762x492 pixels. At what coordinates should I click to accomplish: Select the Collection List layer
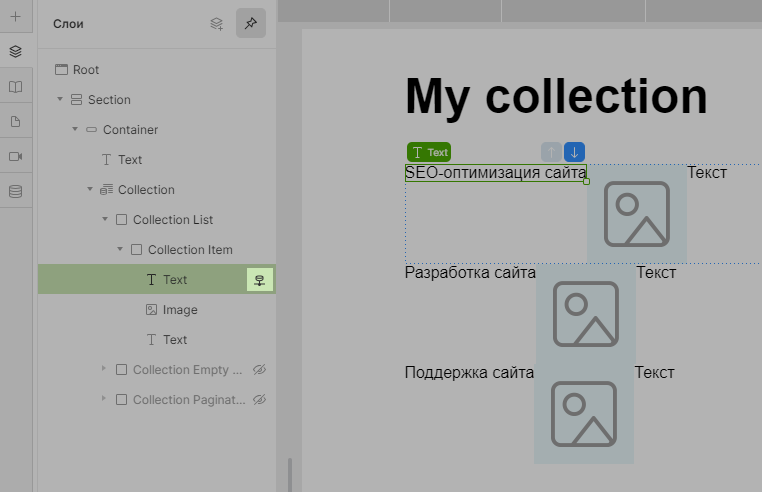[156, 220]
